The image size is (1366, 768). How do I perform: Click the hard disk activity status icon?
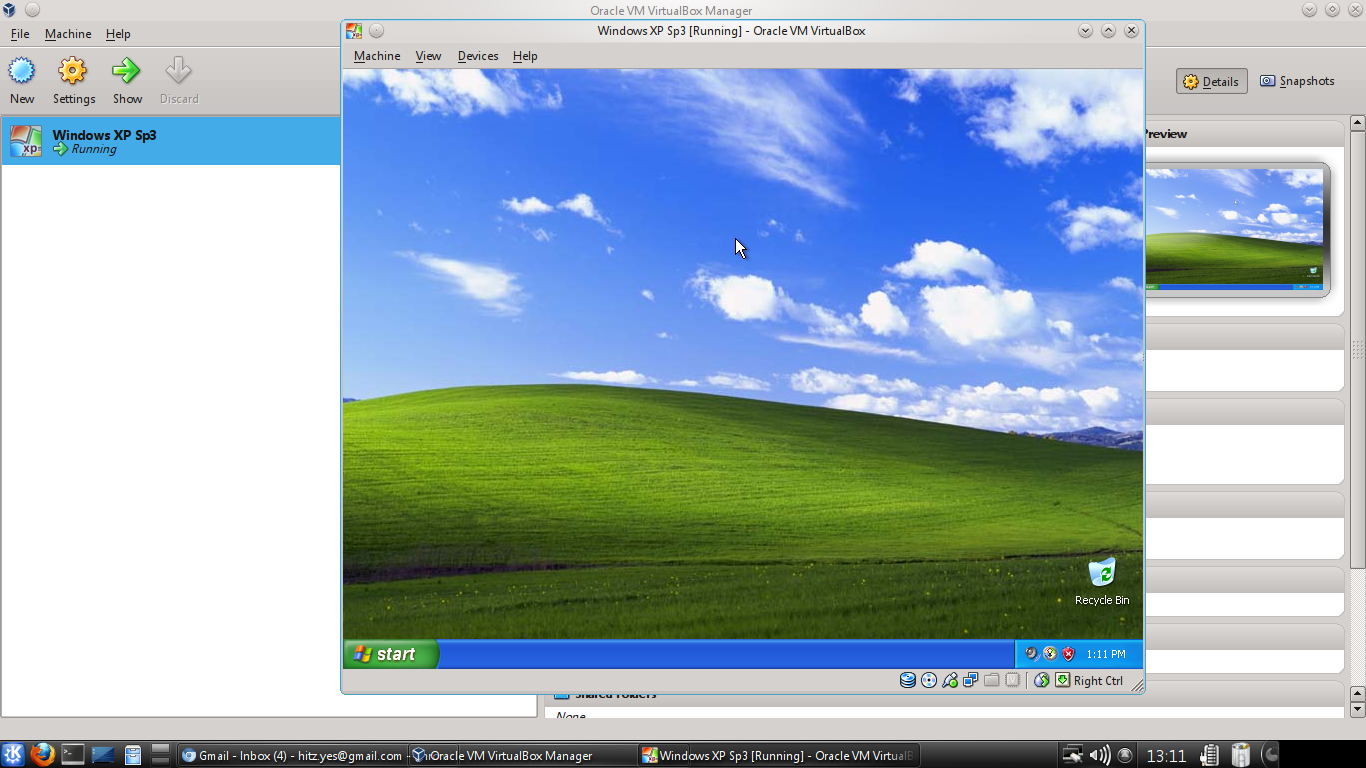[908, 680]
